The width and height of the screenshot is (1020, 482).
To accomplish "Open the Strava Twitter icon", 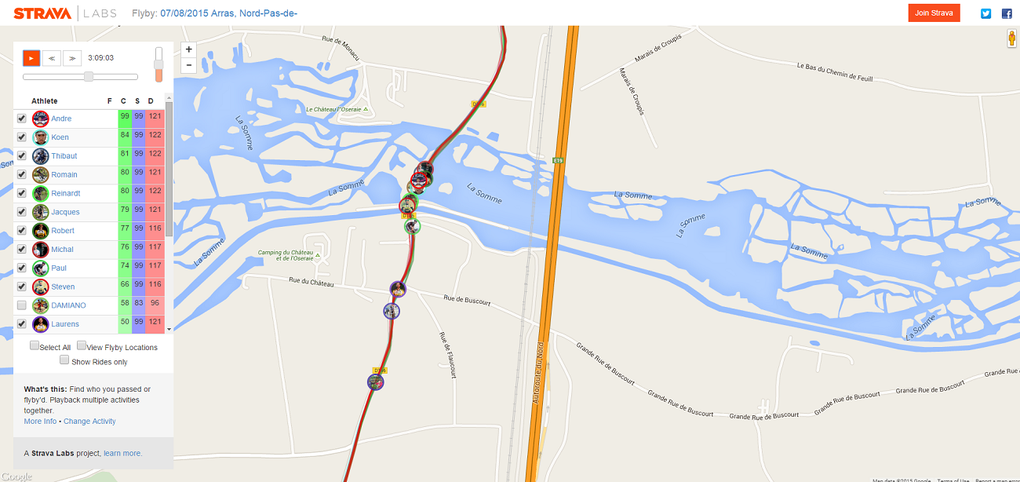I will point(986,14).
